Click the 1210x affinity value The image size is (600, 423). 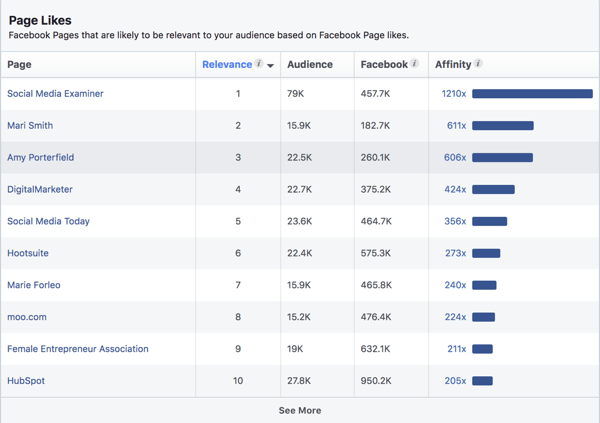coord(454,94)
